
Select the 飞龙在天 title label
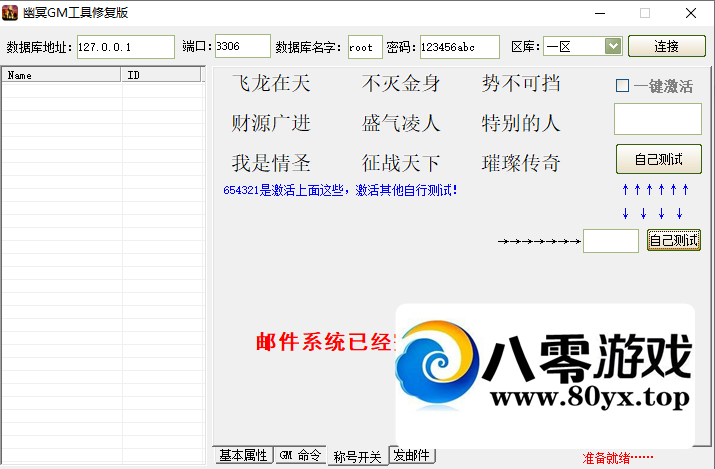coord(271,84)
